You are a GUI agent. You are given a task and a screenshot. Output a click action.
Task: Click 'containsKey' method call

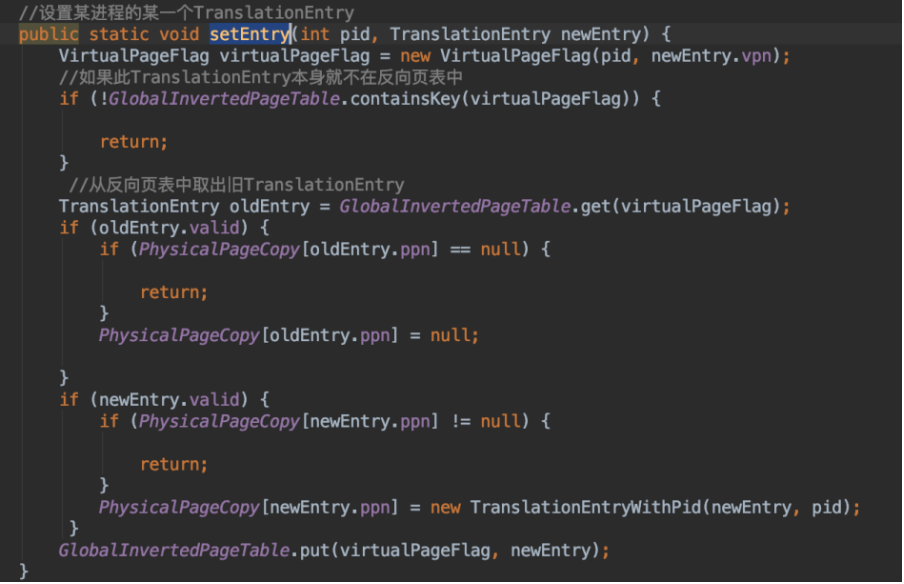click(405, 99)
